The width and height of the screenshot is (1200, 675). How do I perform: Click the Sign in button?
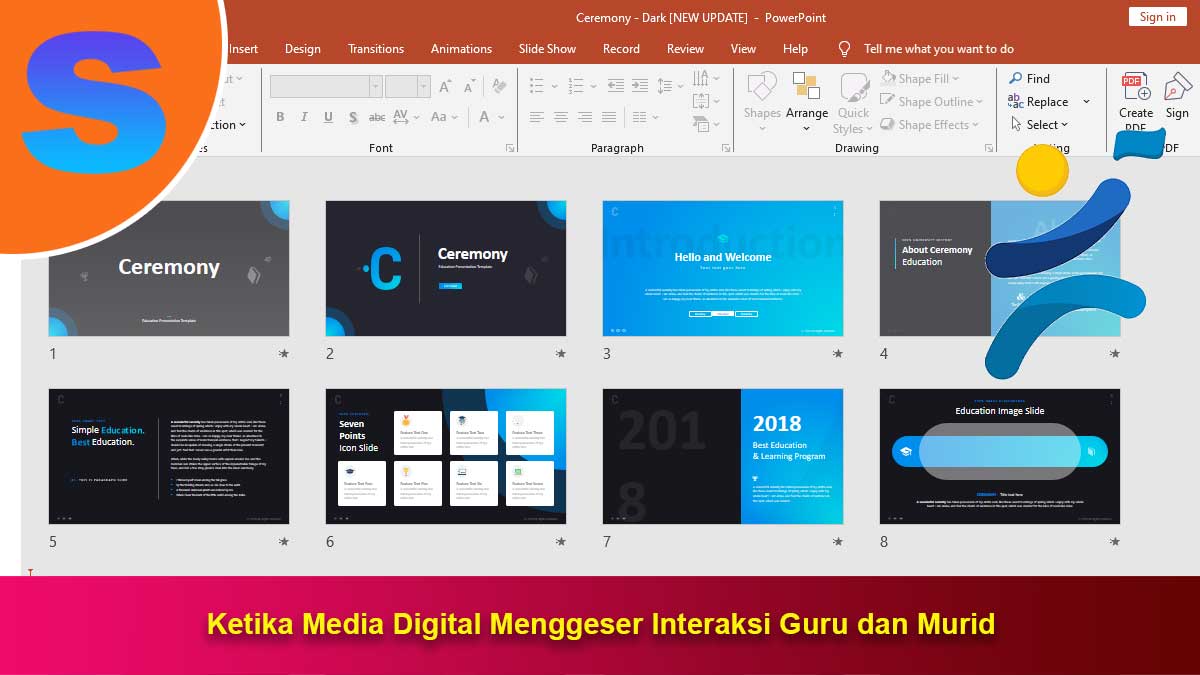(1157, 16)
